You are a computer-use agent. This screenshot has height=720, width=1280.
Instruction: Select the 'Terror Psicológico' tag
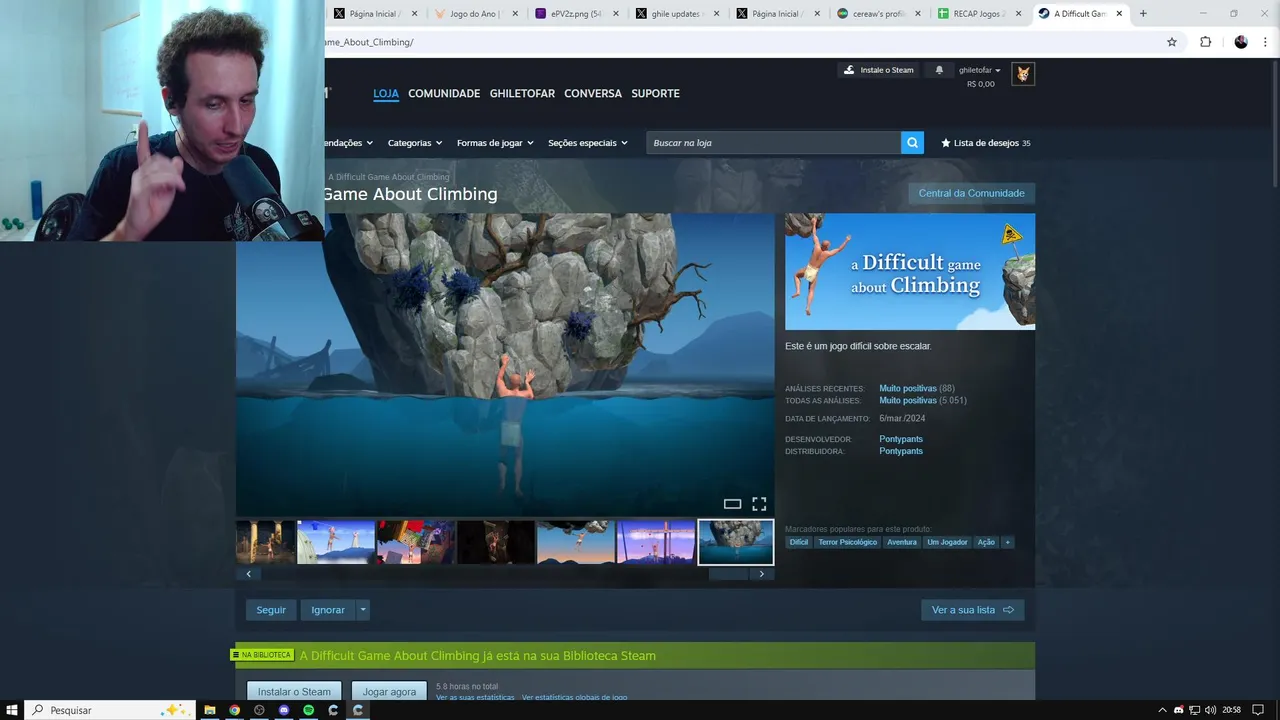coord(847,542)
